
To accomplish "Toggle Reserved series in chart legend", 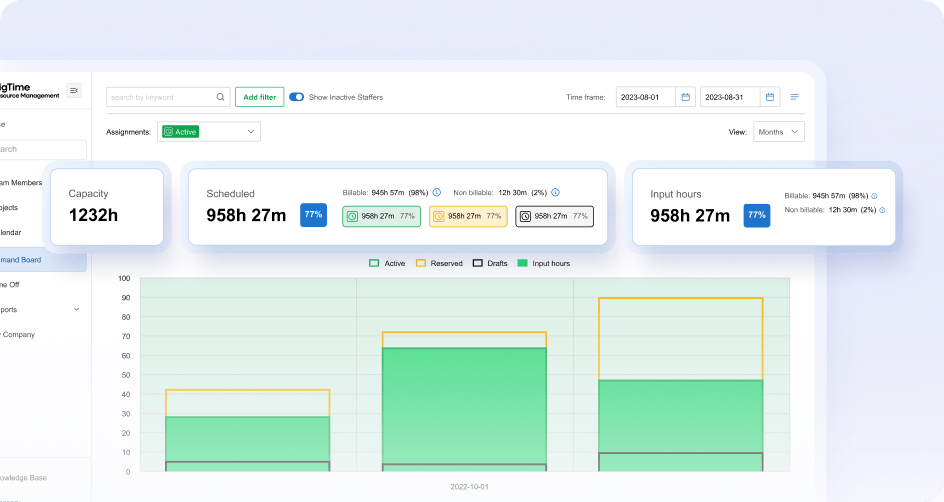I will (x=439, y=264).
